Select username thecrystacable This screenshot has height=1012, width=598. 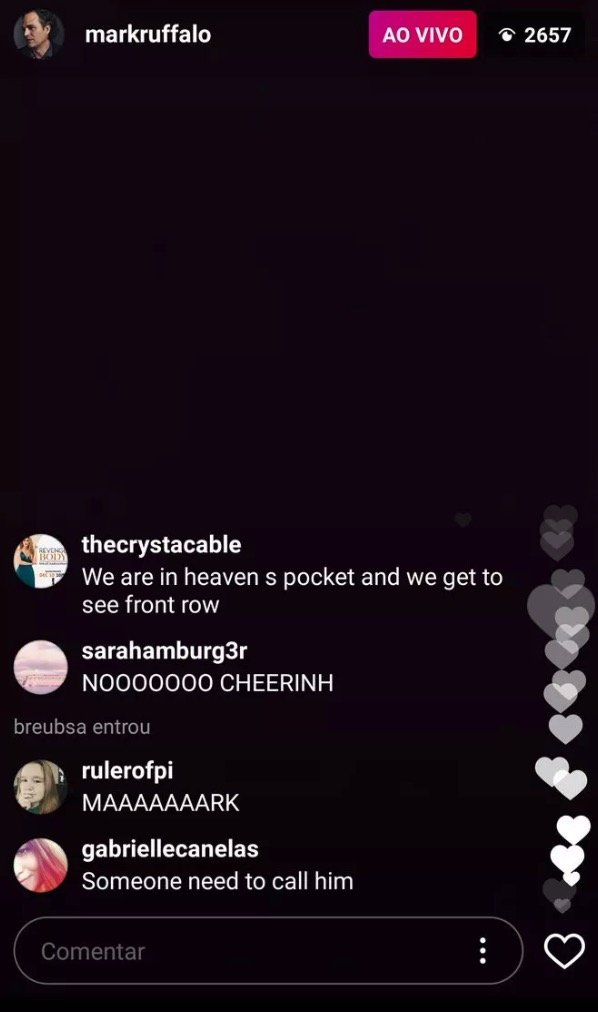click(161, 545)
